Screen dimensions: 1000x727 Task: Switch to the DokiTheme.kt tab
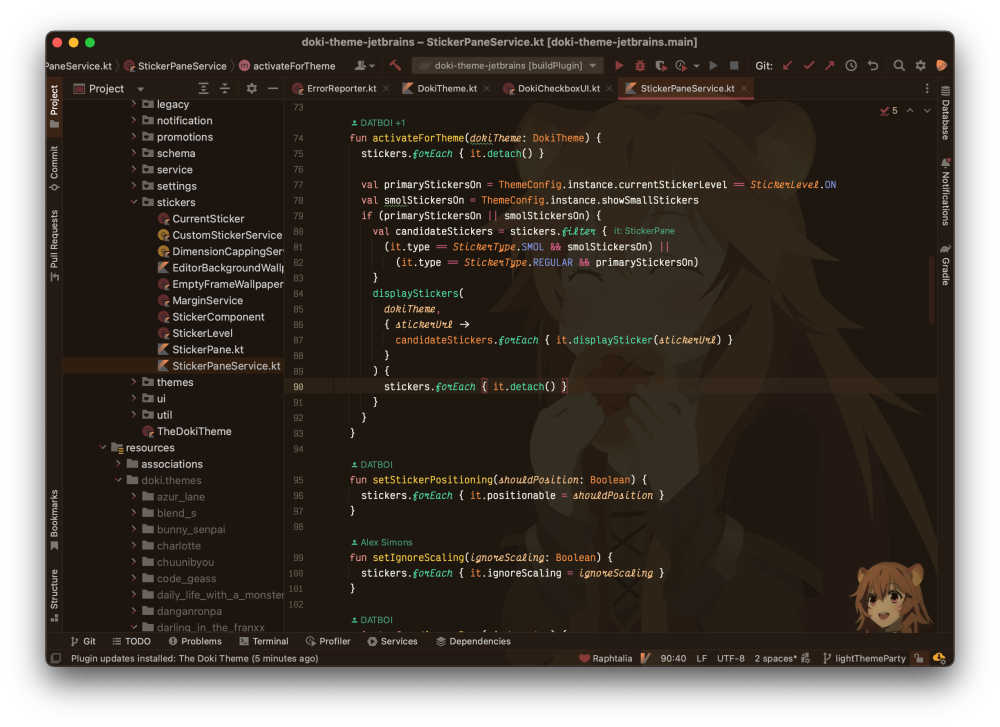446,89
